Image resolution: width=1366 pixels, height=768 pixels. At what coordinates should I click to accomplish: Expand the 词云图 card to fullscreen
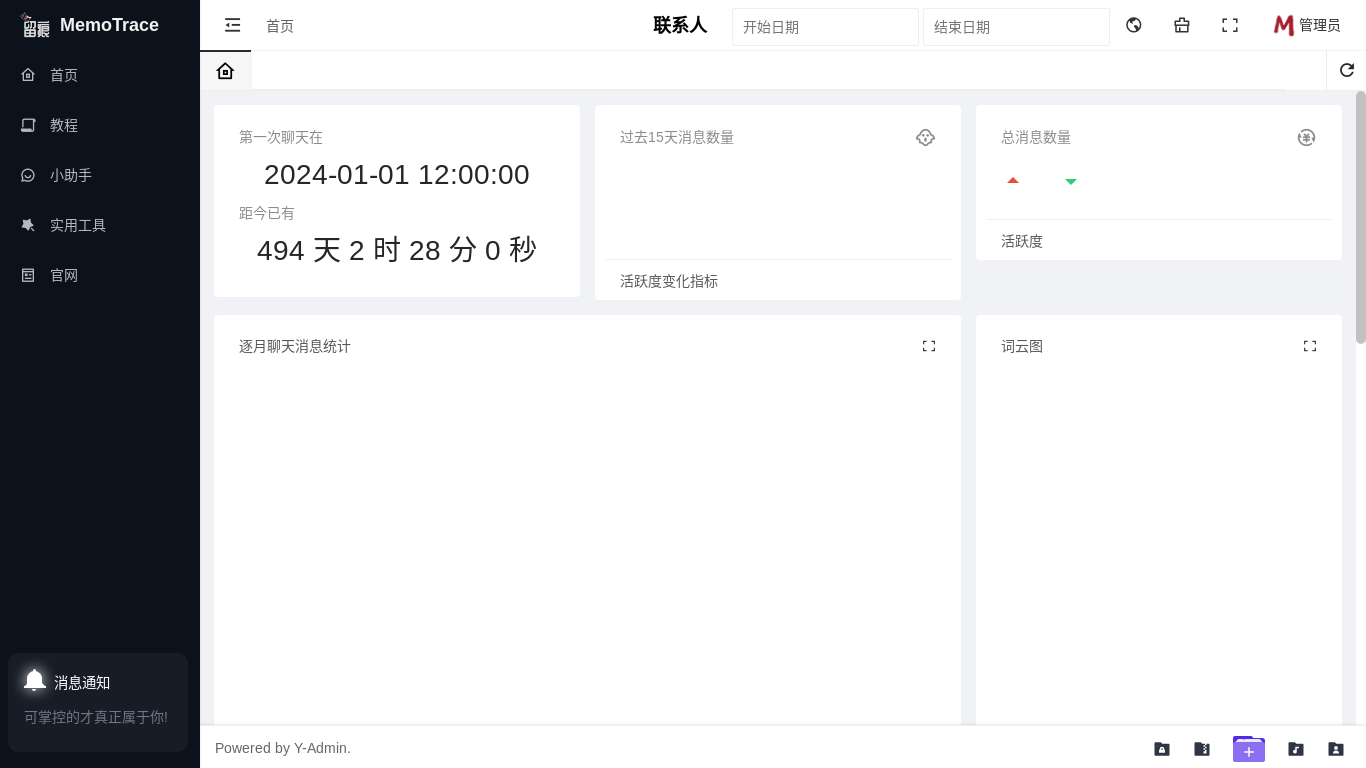1310,346
